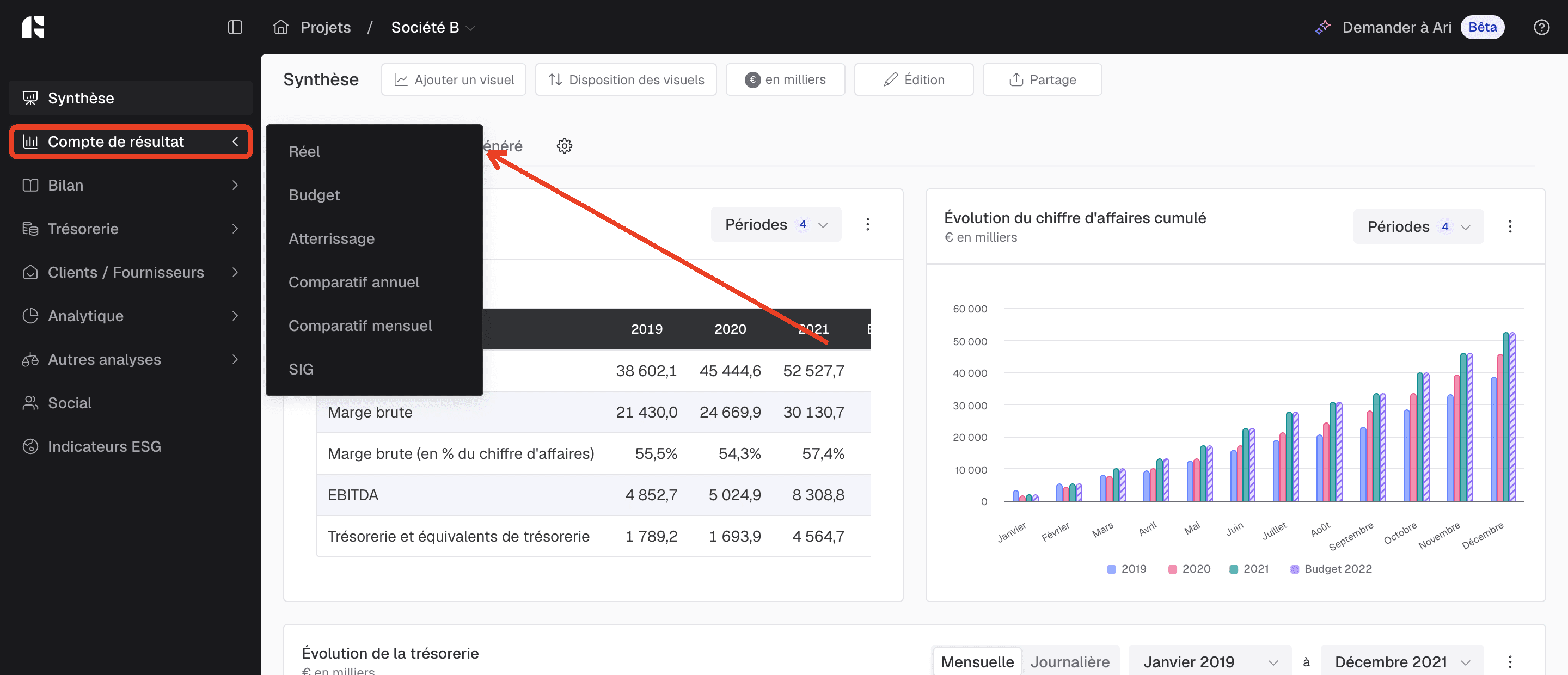The image size is (1568, 675).
Task: Expand the Autres analyses chevron
Action: click(x=235, y=360)
